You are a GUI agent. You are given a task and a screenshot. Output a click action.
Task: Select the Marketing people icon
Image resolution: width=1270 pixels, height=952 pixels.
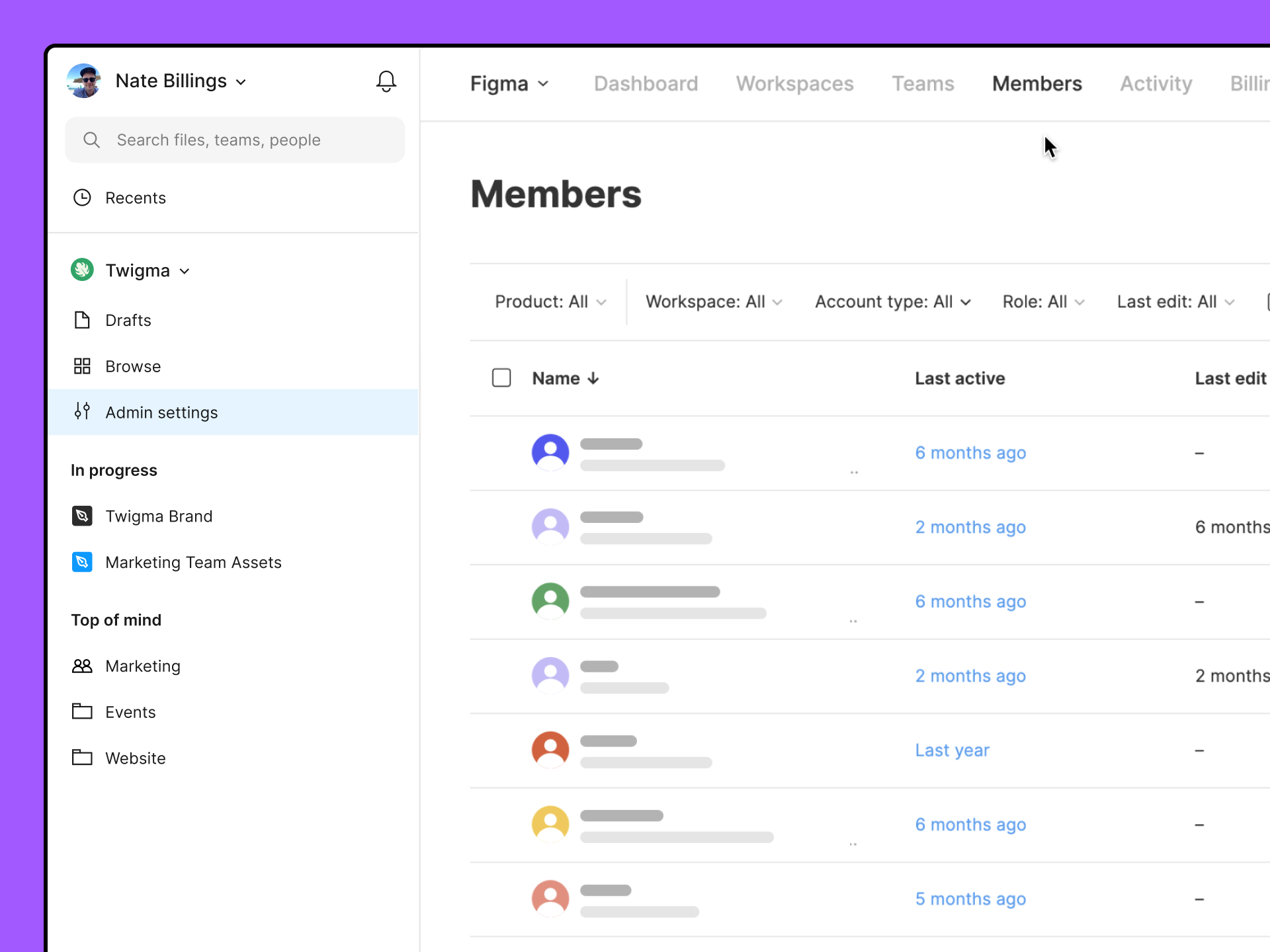pos(82,666)
